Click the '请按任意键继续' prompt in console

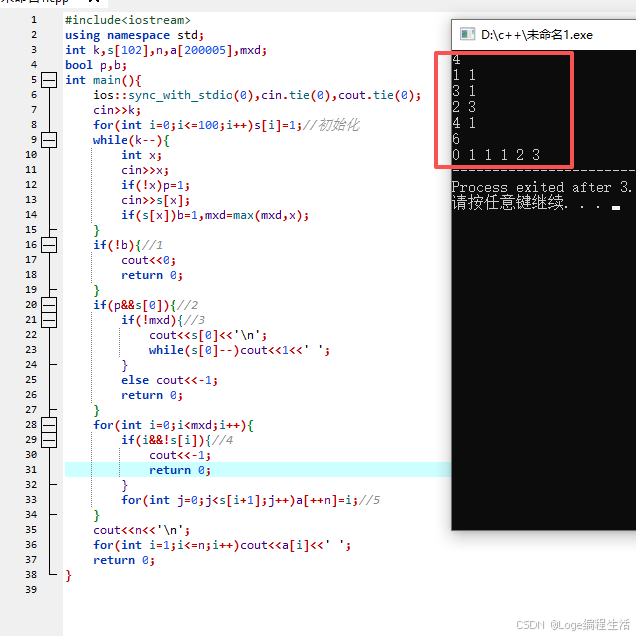[x=508, y=202]
